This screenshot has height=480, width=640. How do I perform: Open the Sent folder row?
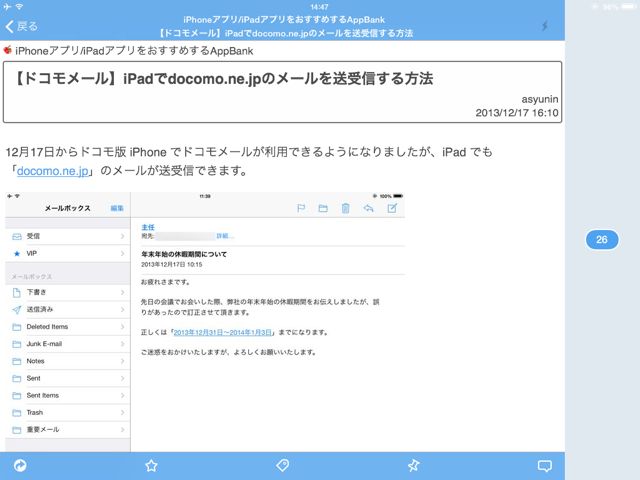(68, 378)
